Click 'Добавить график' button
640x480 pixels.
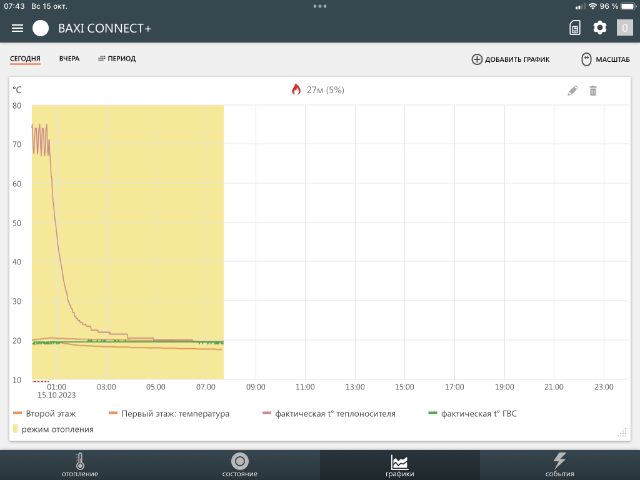tap(510, 60)
